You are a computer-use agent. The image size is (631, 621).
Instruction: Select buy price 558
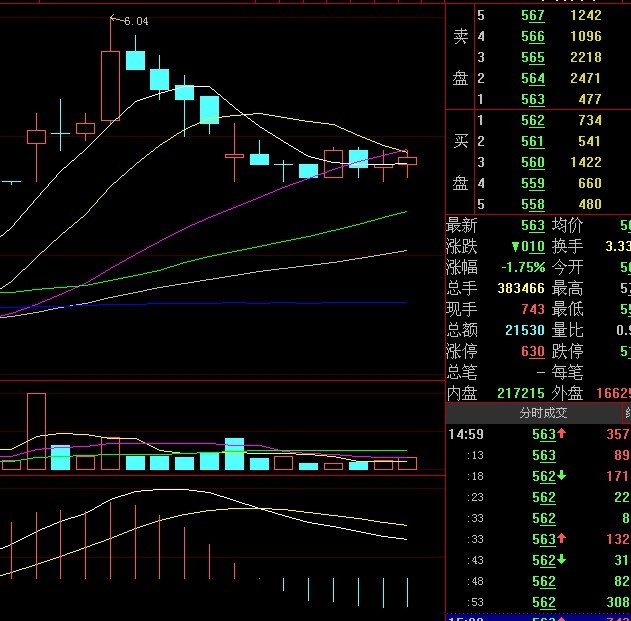[533, 204]
